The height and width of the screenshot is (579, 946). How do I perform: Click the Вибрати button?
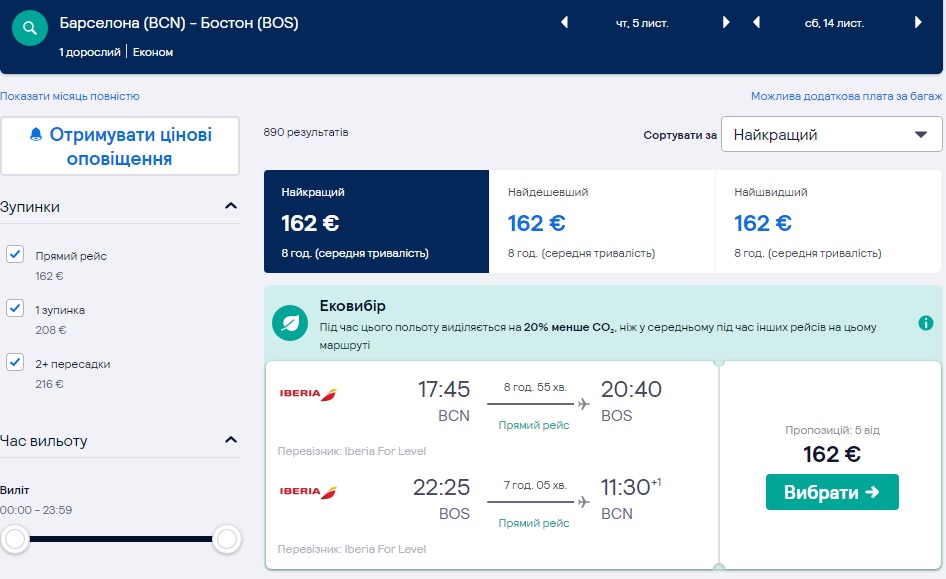[832, 492]
